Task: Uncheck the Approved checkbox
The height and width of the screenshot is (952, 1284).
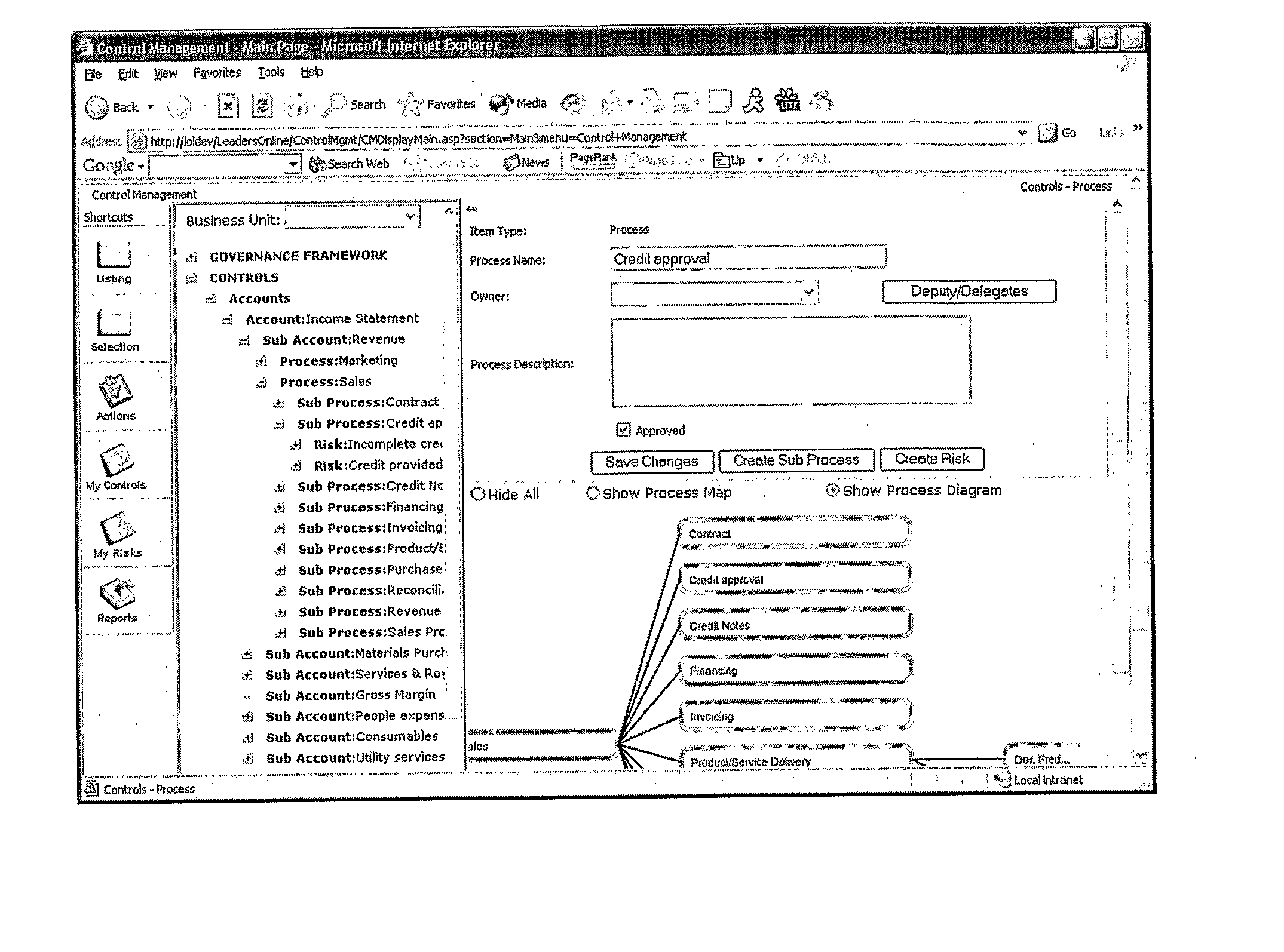Action: click(623, 430)
